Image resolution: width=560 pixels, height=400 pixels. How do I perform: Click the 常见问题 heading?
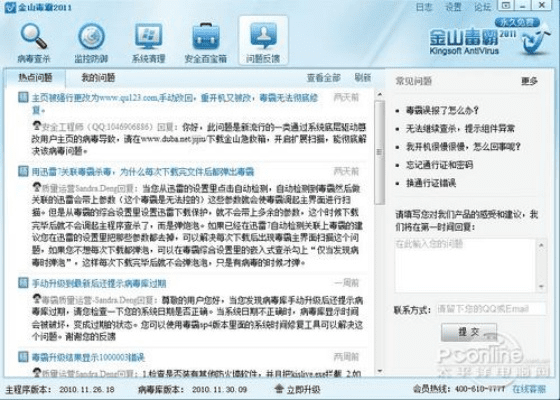click(414, 81)
